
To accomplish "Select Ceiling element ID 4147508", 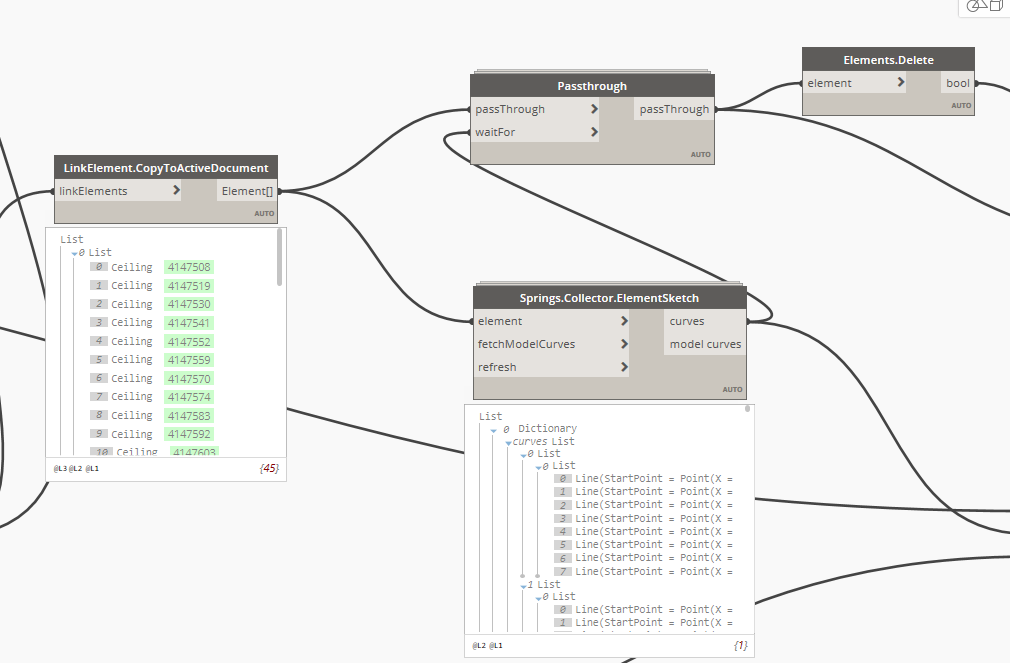I will pyautogui.click(x=189, y=267).
